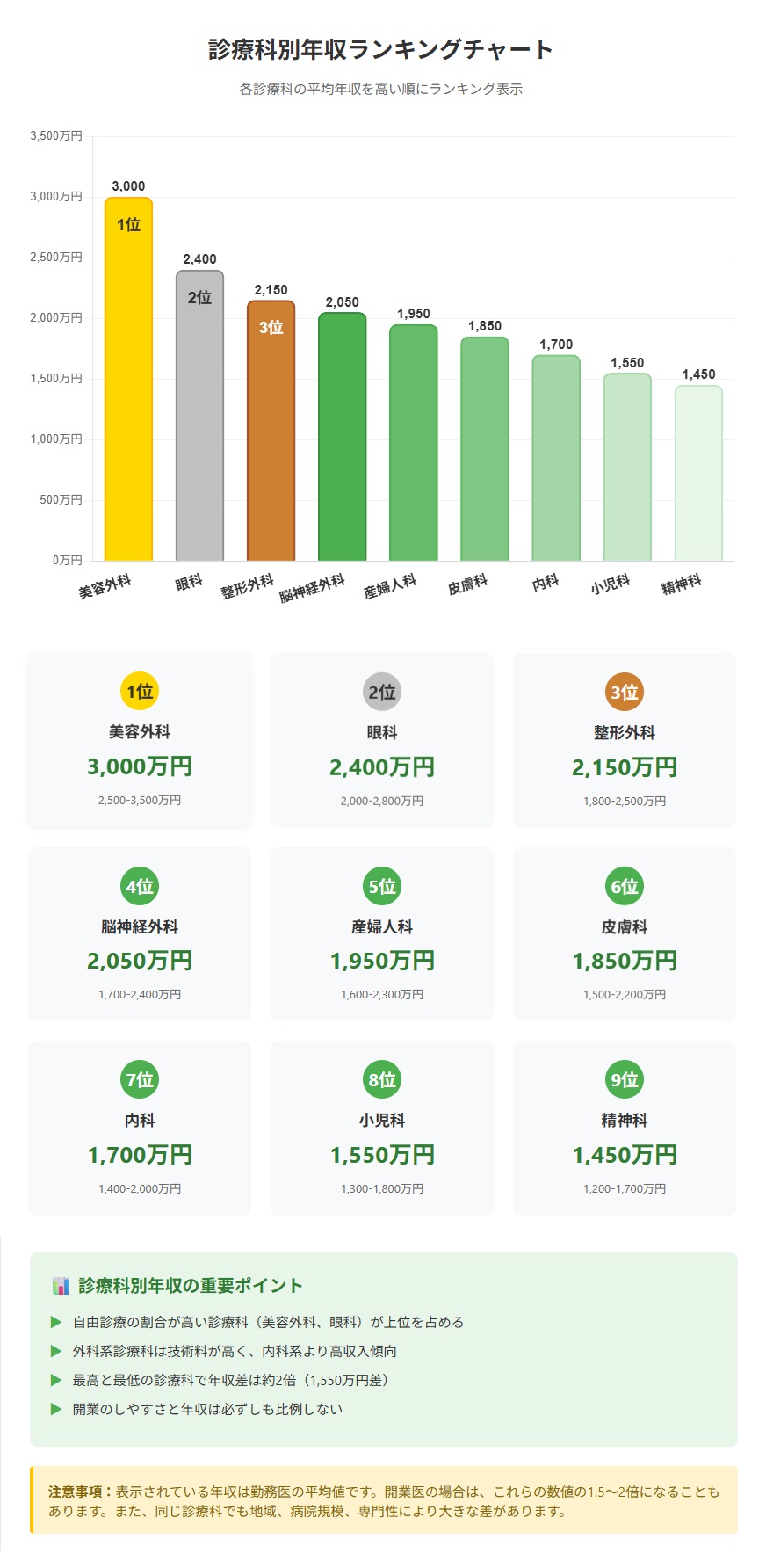Click the 皮膚科 x-axis label

[467, 584]
